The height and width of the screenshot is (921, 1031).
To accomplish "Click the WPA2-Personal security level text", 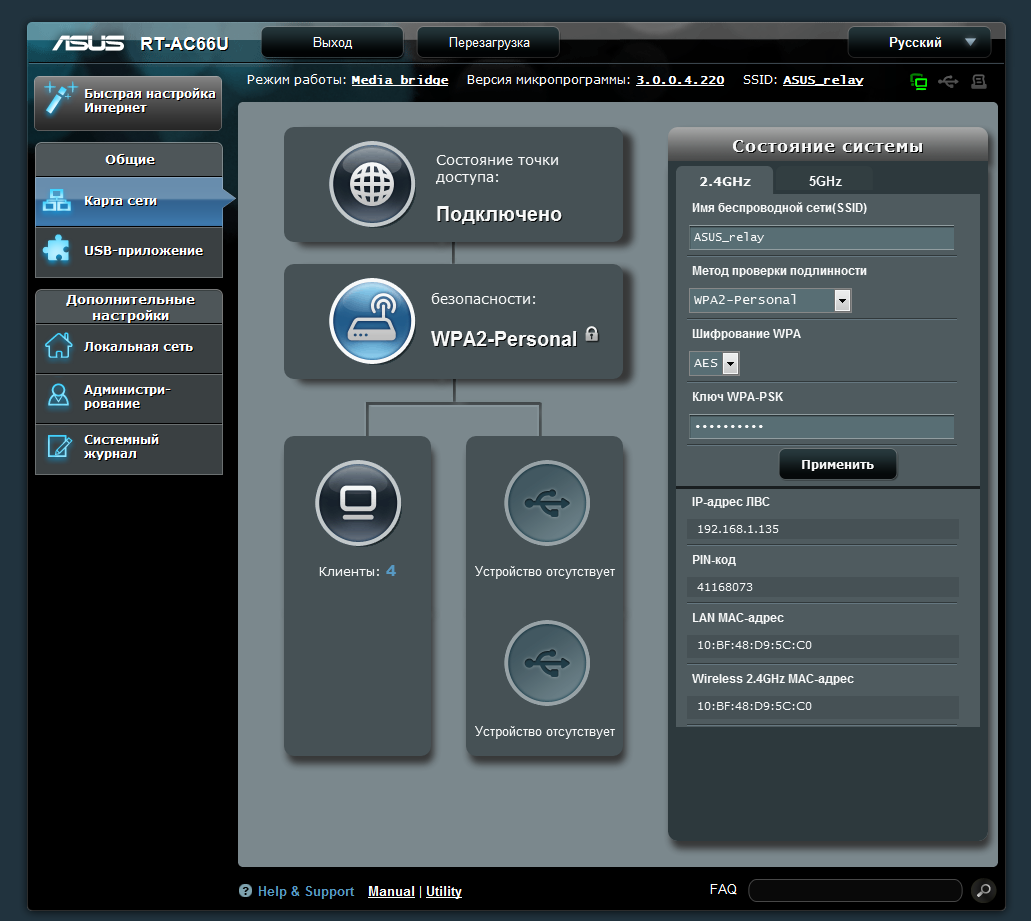I will [x=504, y=339].
